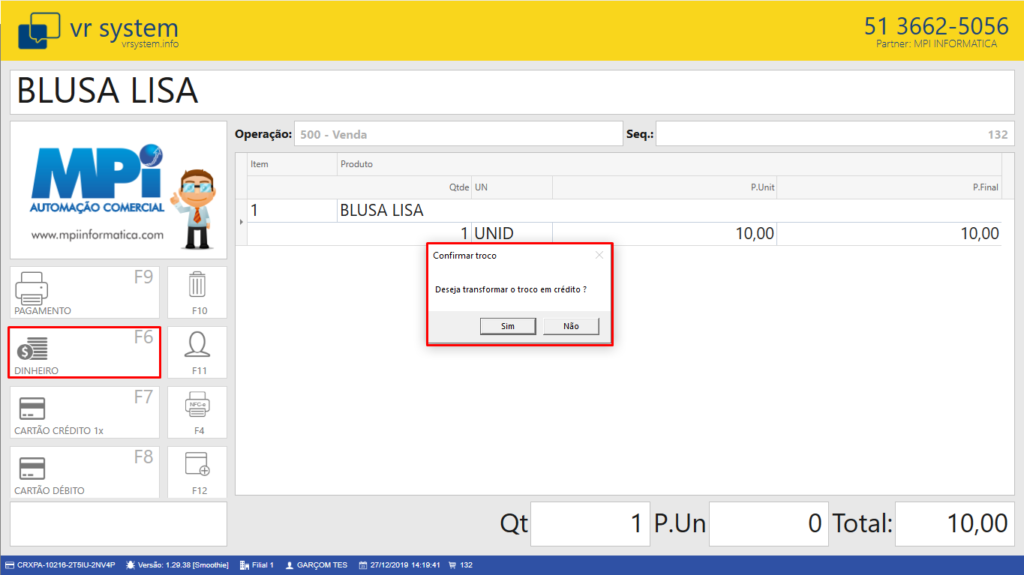
Task: Click the Total value field
Action: 954,524
